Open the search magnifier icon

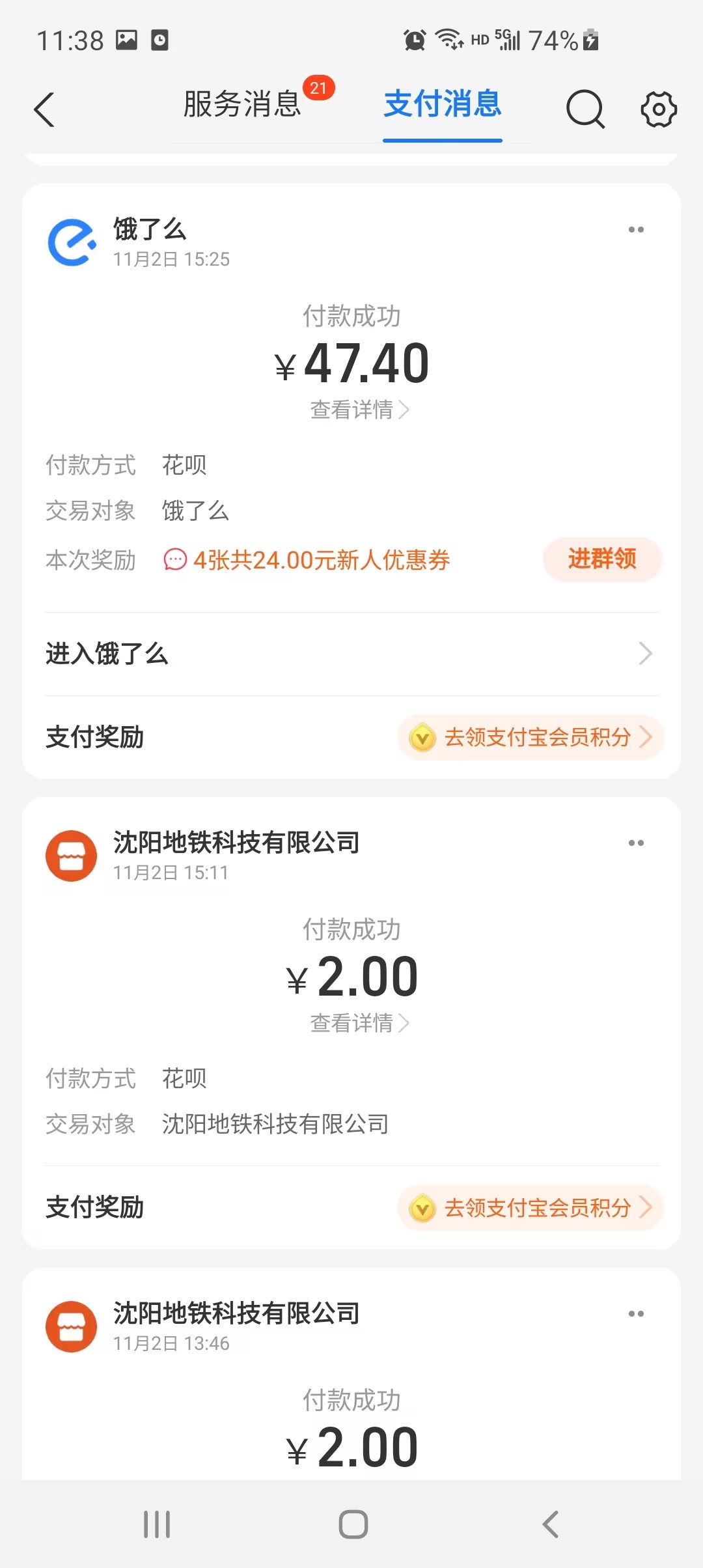pyautogui.click(x=585, y=109)
